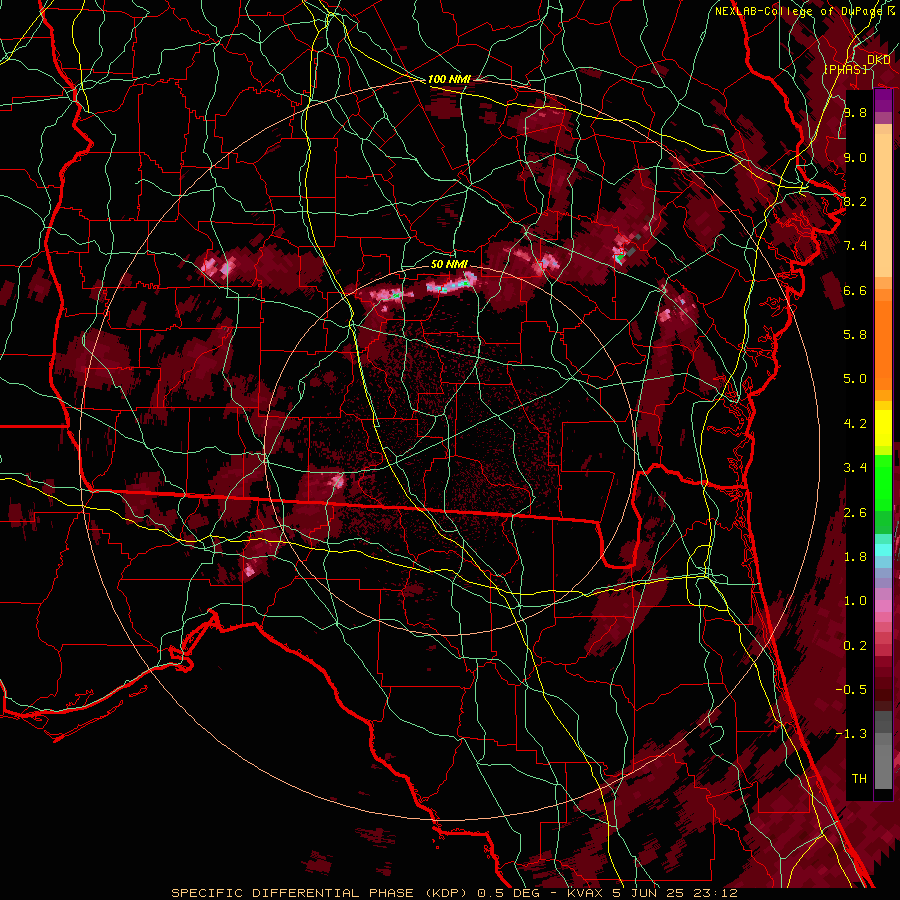Click the 9.8 value on color scale

[855, 112]
